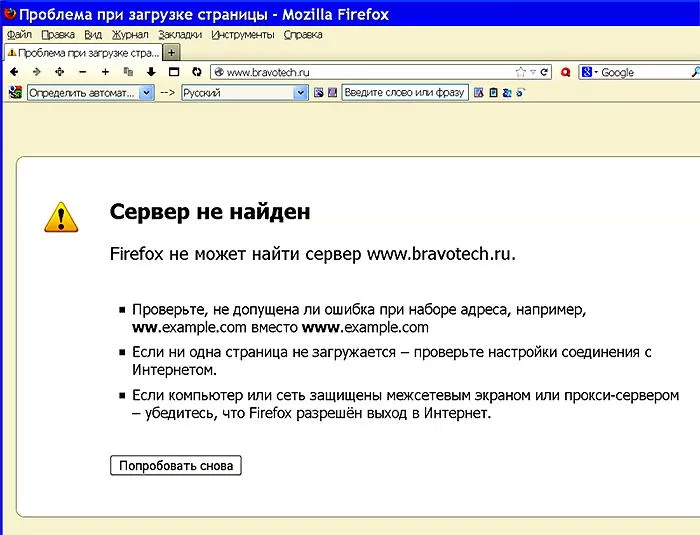Click the second translate icon after Русский

tap(332, 92)
